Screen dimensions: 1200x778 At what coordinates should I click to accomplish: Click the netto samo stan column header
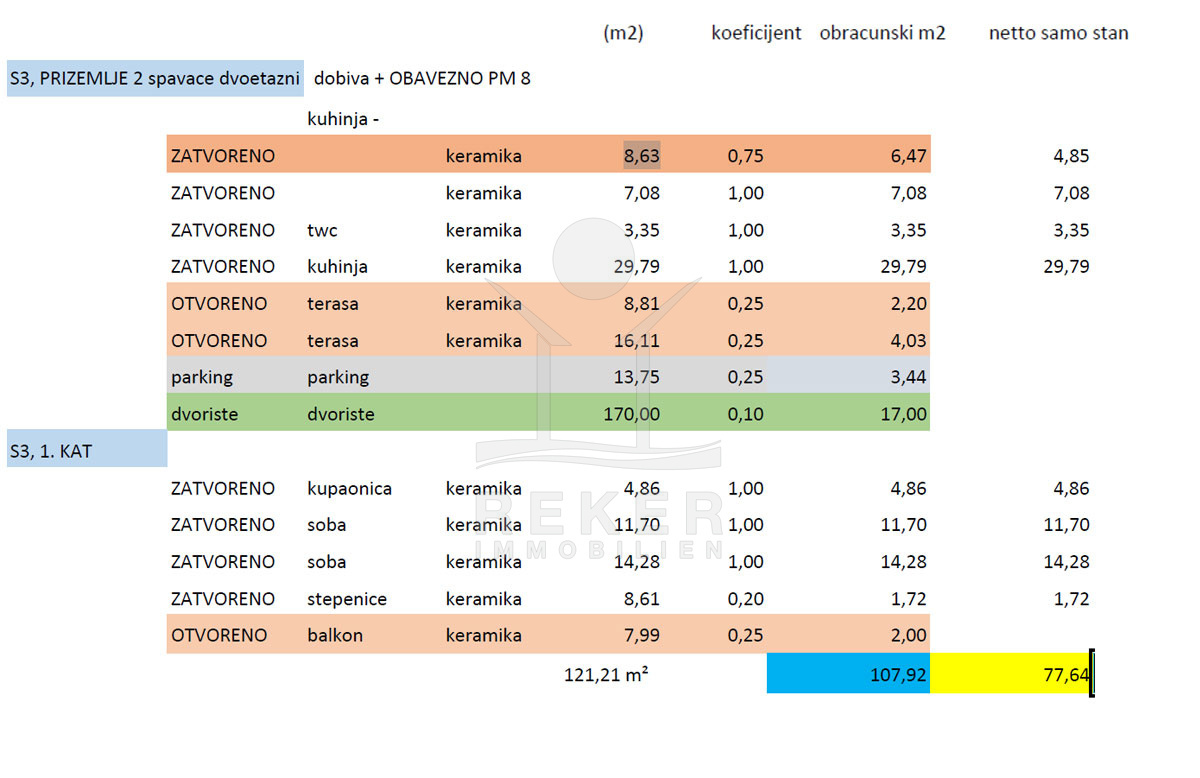coord(1058,33)
